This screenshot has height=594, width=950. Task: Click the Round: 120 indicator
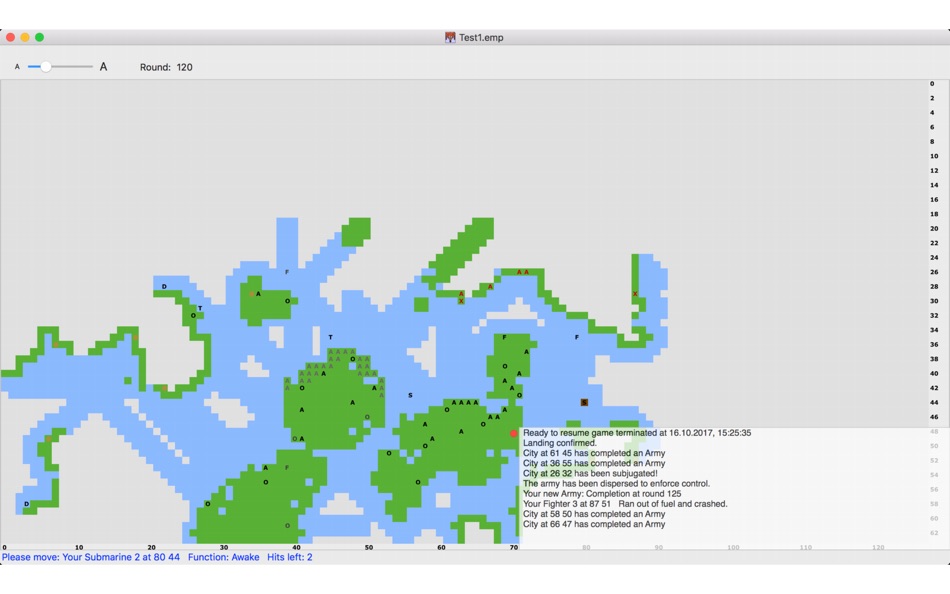click(166, 67)
